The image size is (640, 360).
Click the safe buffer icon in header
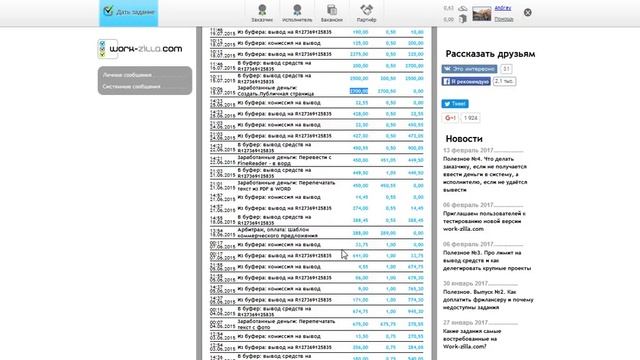463,19
